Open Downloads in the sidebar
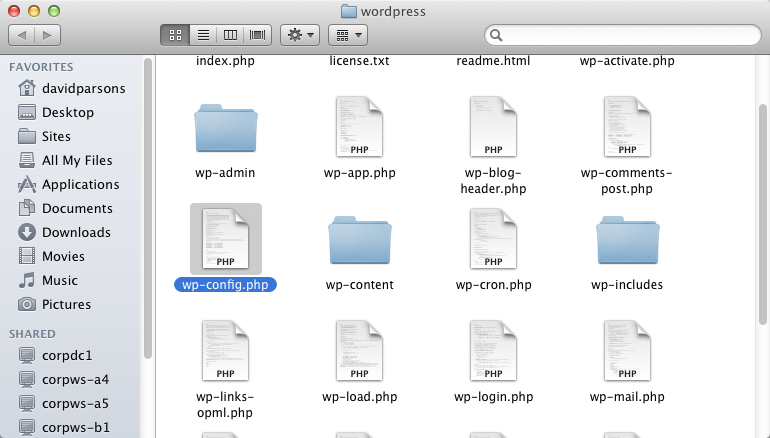This screenshot has width=770, height=438. [x=76, y=232]
